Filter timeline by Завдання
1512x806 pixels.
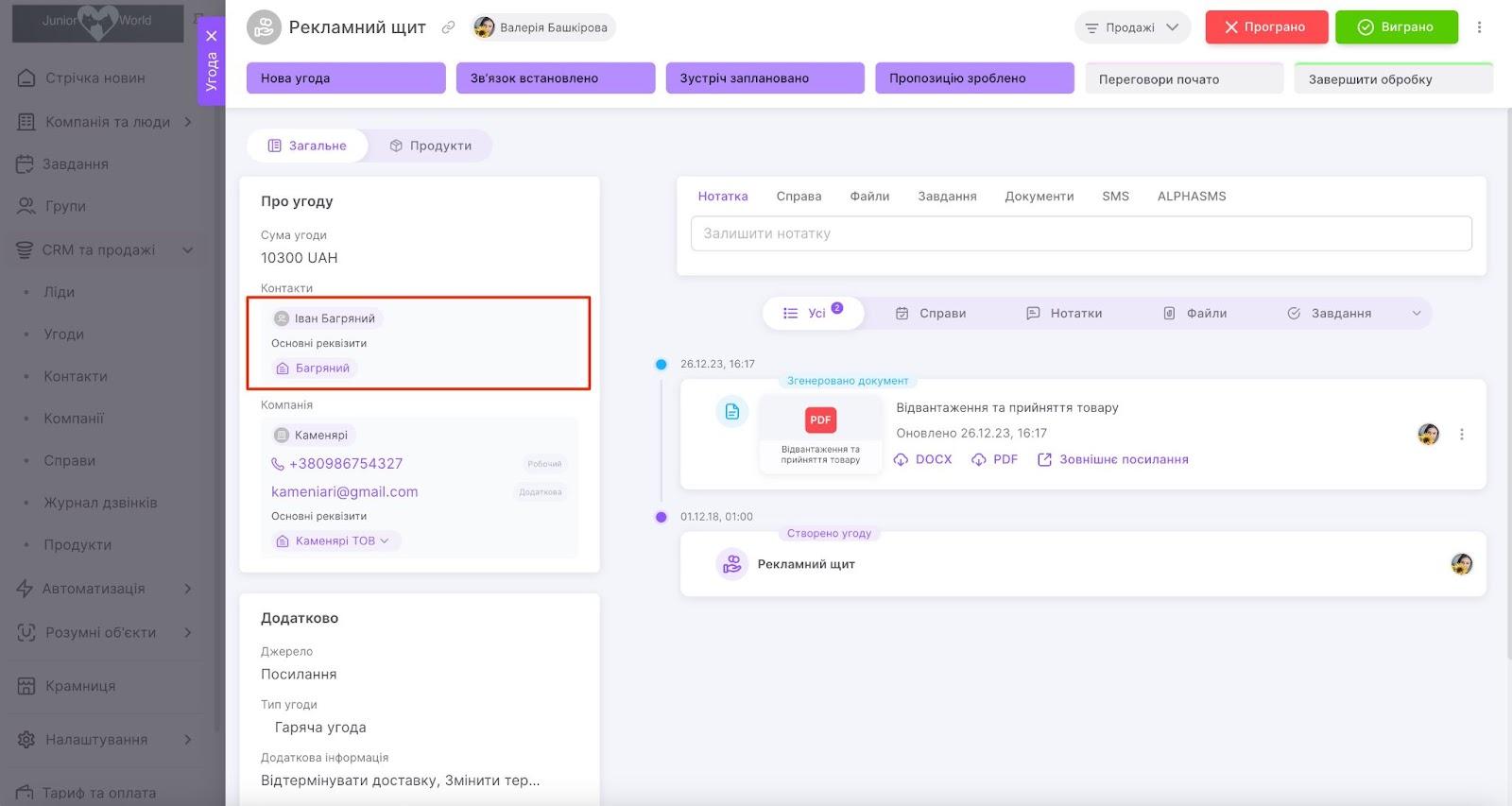(1330, 313)
